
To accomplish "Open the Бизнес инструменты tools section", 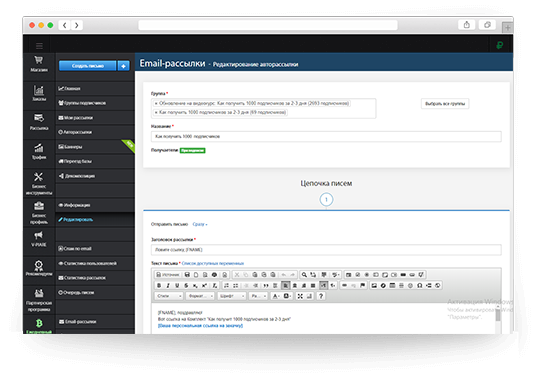I will click(x=39, y=183).
